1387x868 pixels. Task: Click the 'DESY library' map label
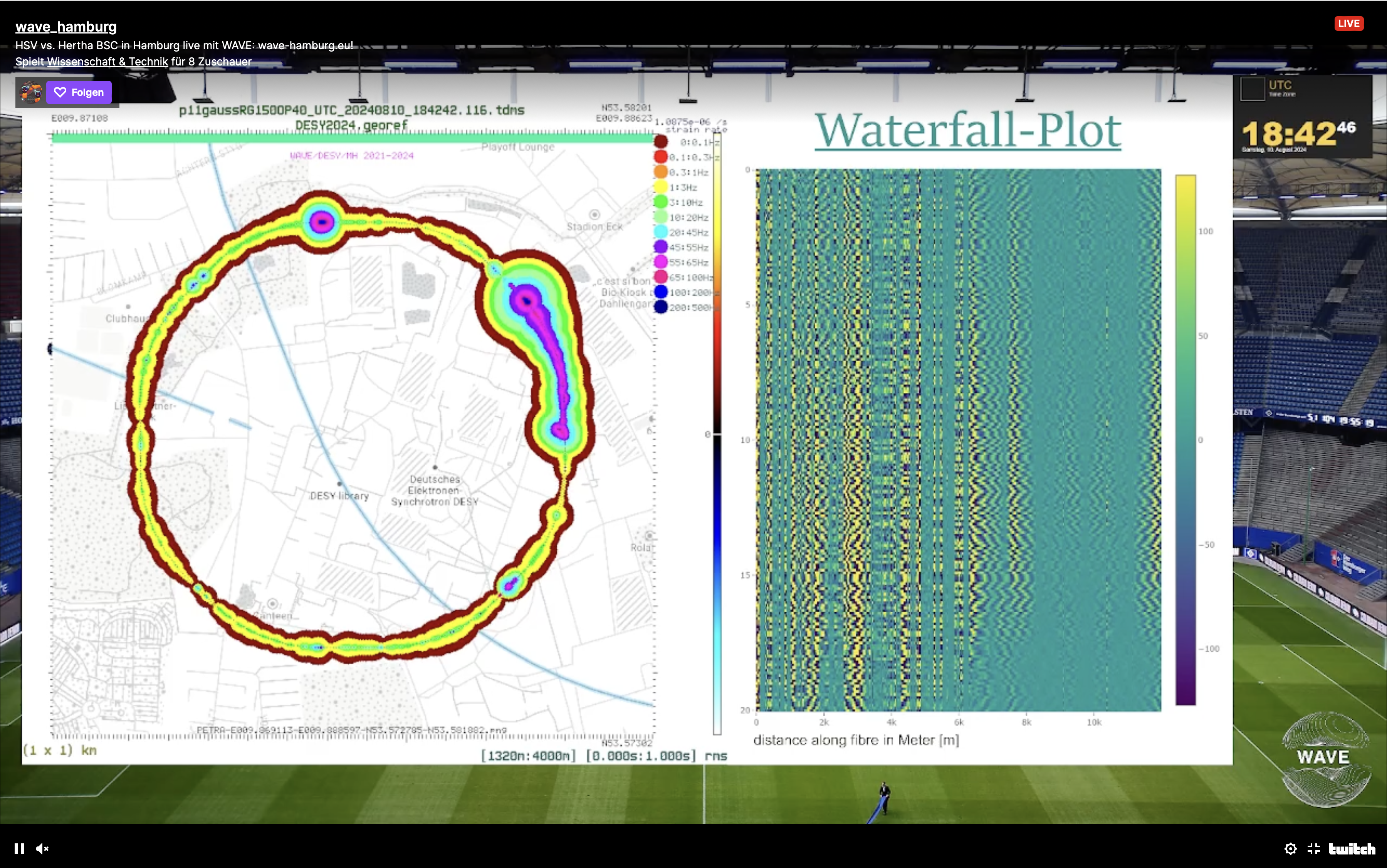(x=339, y=496)
